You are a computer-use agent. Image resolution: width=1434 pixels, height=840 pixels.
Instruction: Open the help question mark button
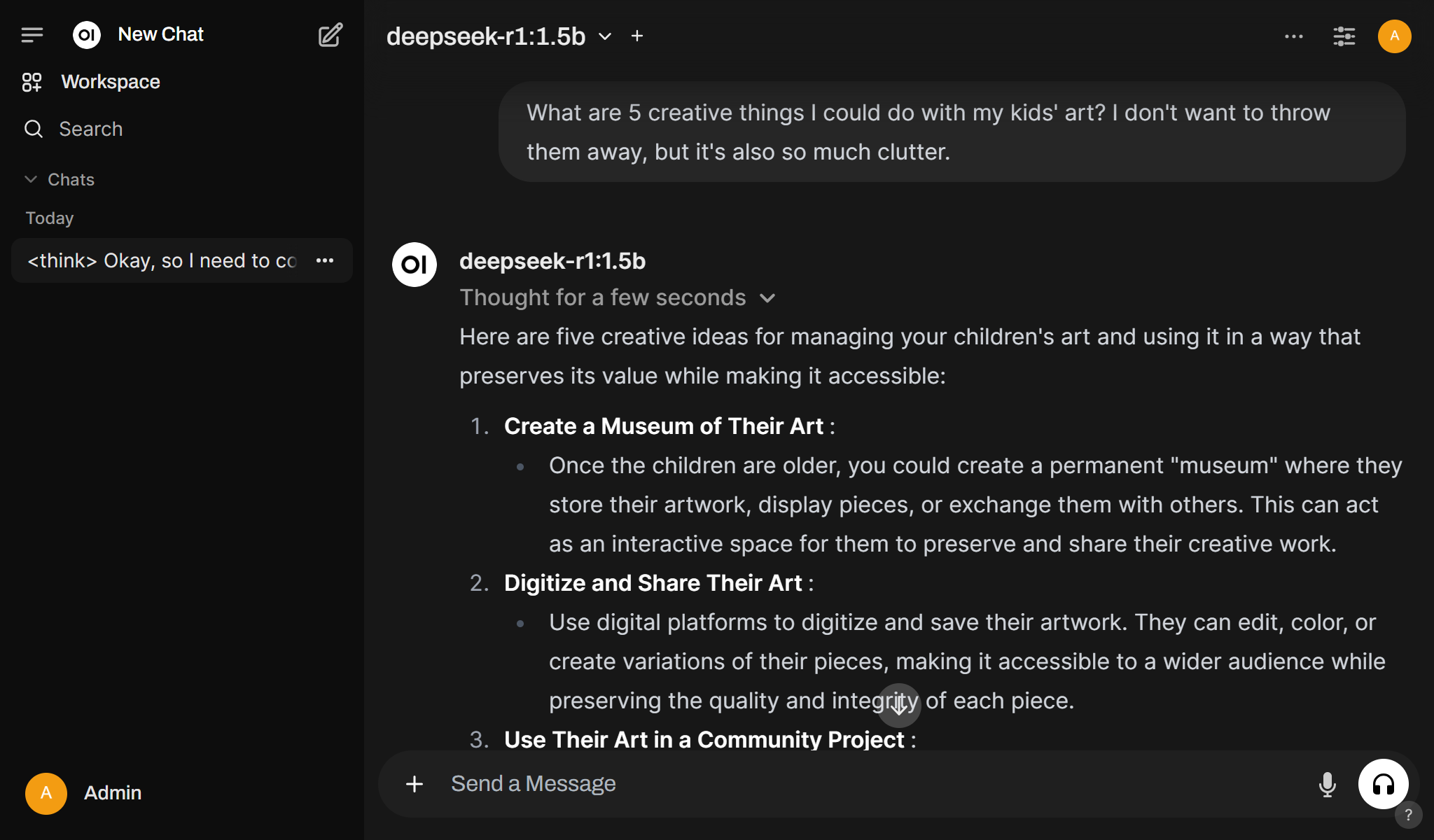point(1408,815)
